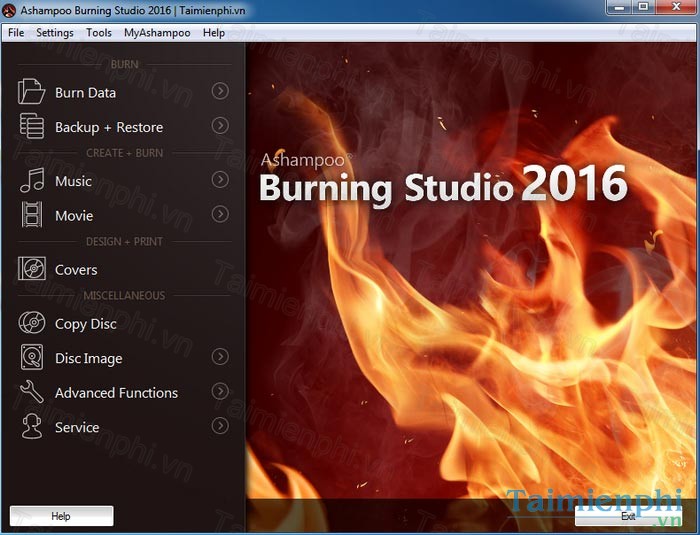The width and height of the screenshot is (700, 535).
Task: Open the MyAshampoo menu
Action: point(157,32)
